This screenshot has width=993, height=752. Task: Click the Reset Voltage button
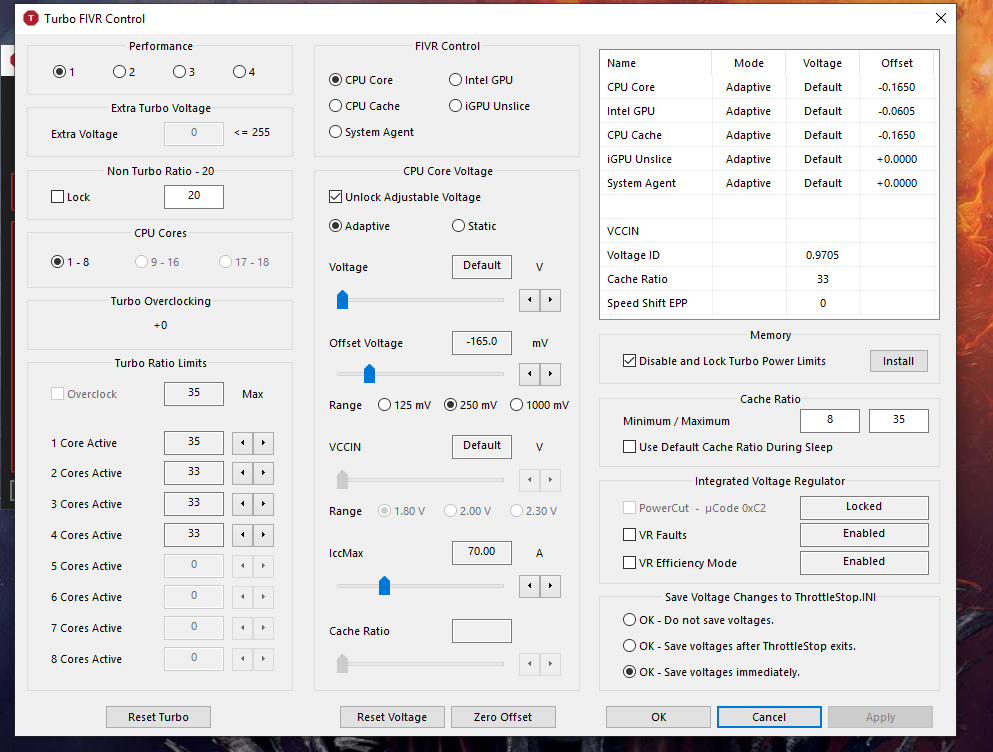[x=392, y=717]
